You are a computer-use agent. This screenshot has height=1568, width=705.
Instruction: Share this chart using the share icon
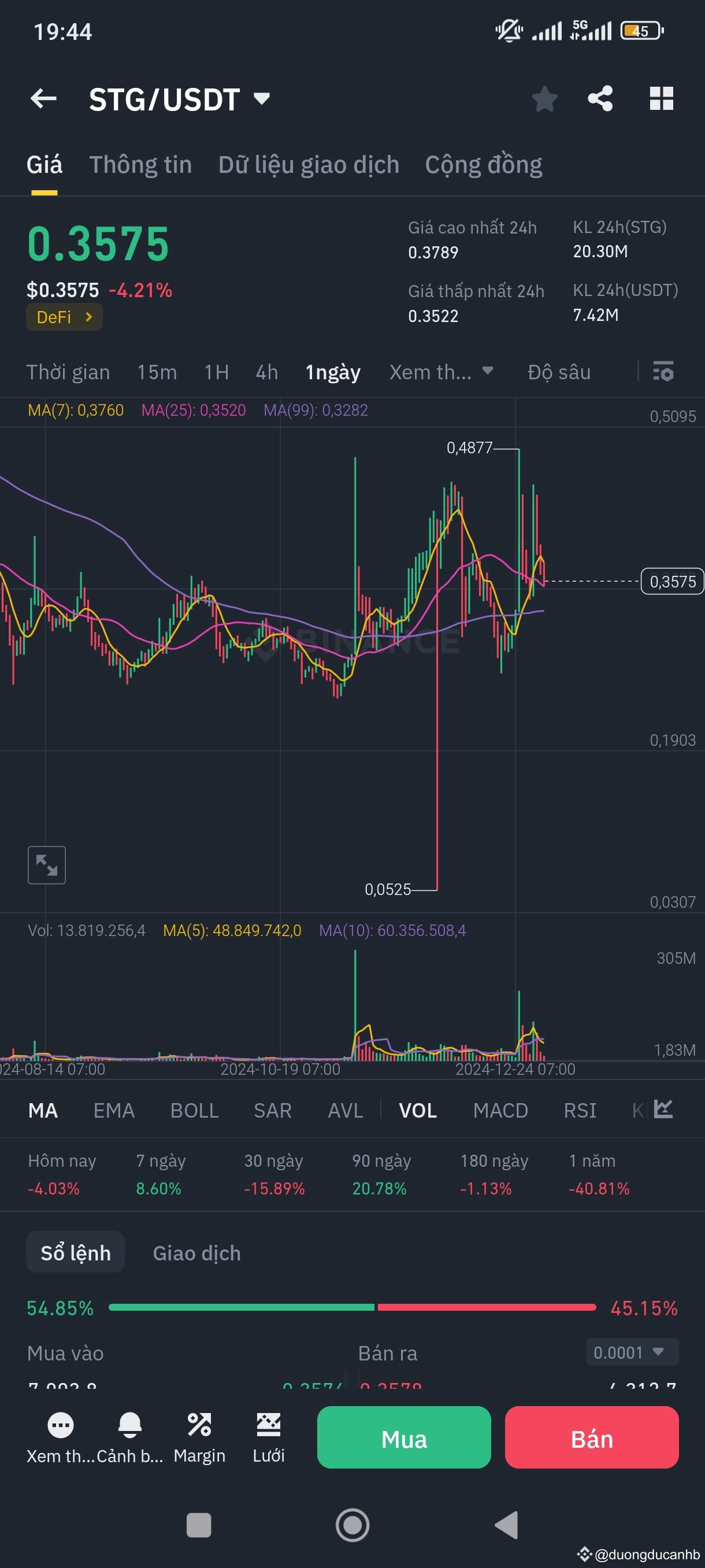(x=600, y=99)
